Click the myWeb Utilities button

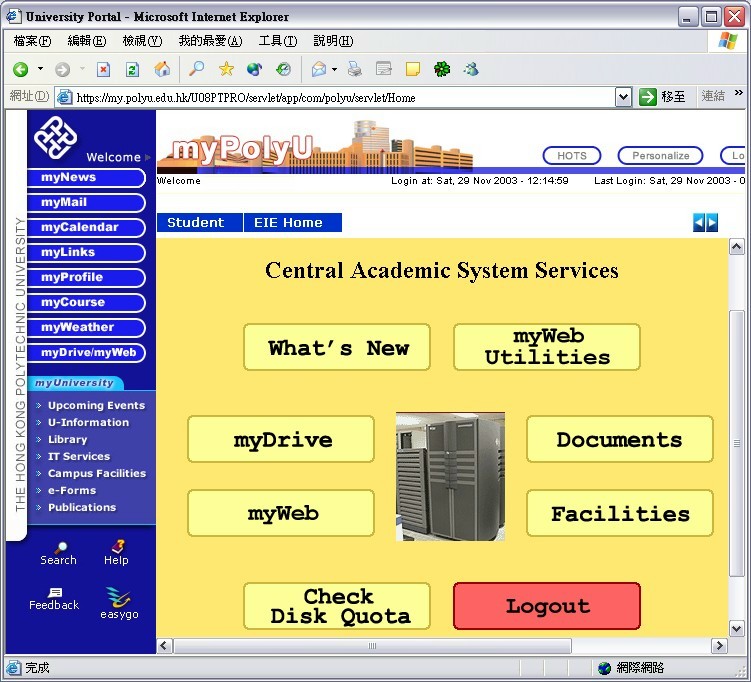pos(547,347)
